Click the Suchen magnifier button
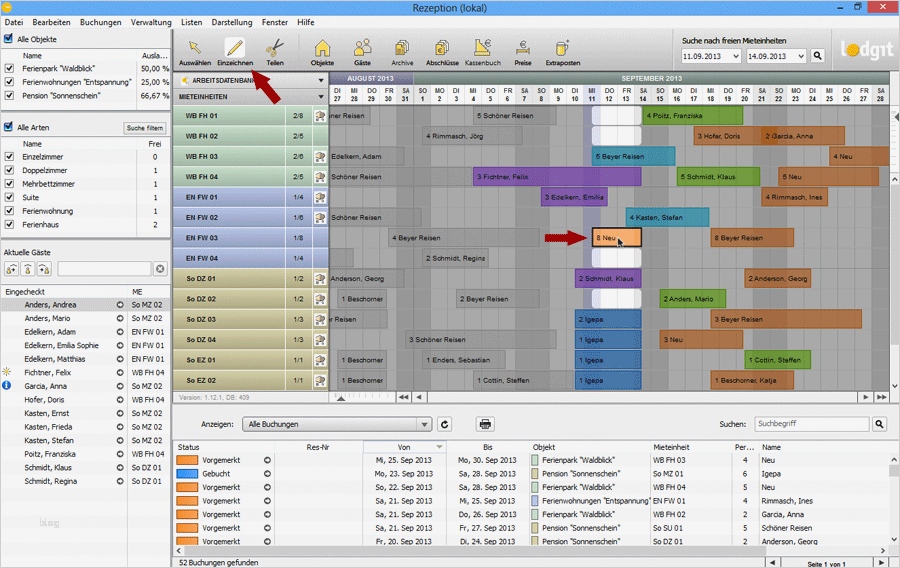Viewport: 900px width, 568px height. tap(879, 424)
